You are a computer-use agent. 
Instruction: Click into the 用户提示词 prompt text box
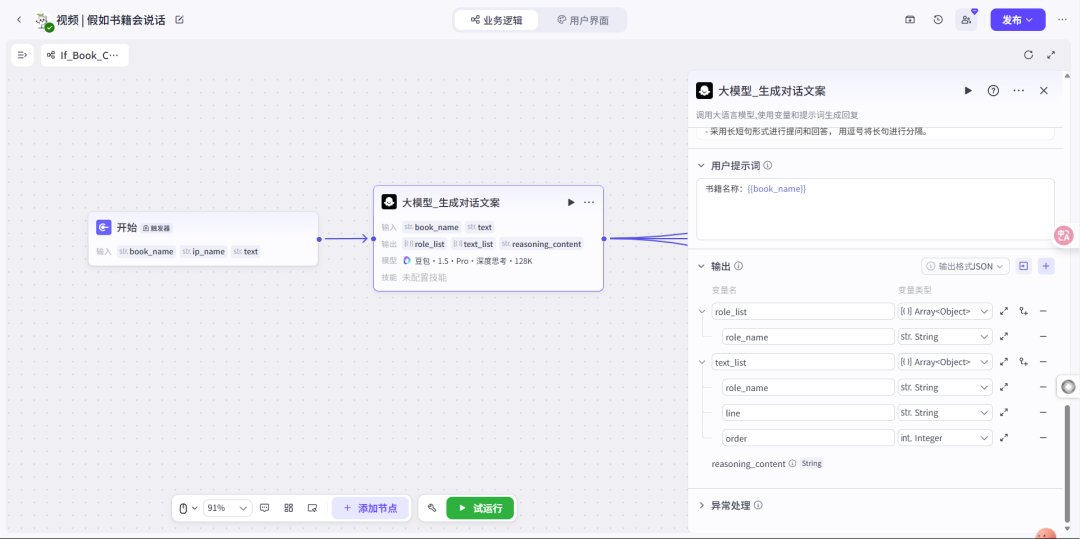[875, 208]
